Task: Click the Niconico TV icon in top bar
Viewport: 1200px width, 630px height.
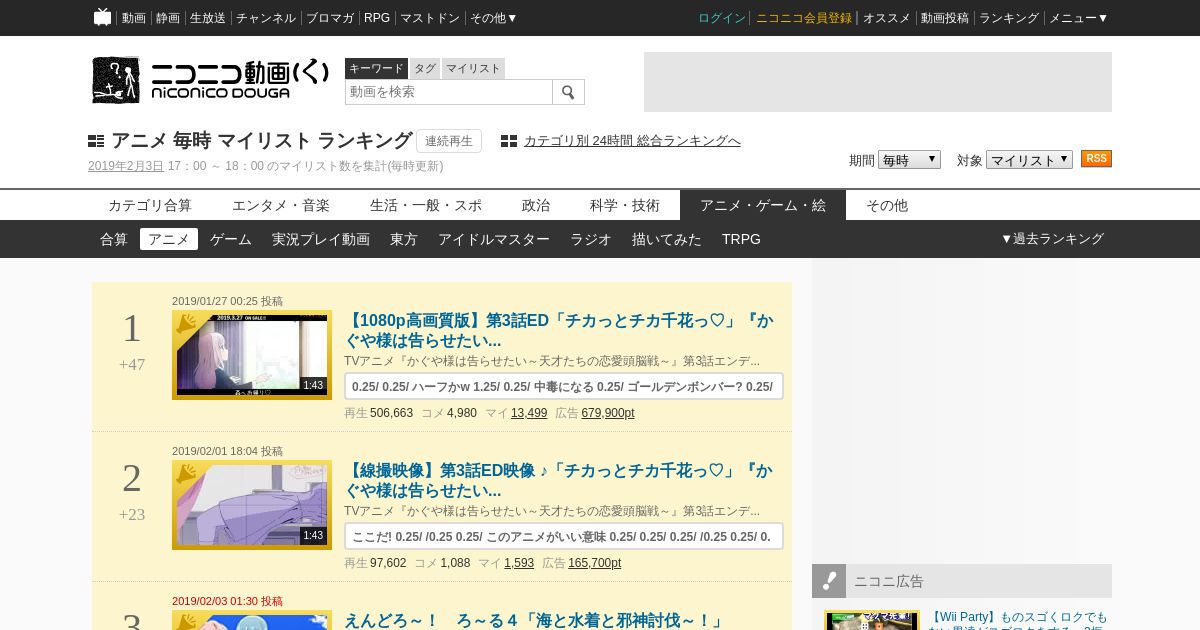Action: (102, 17)
